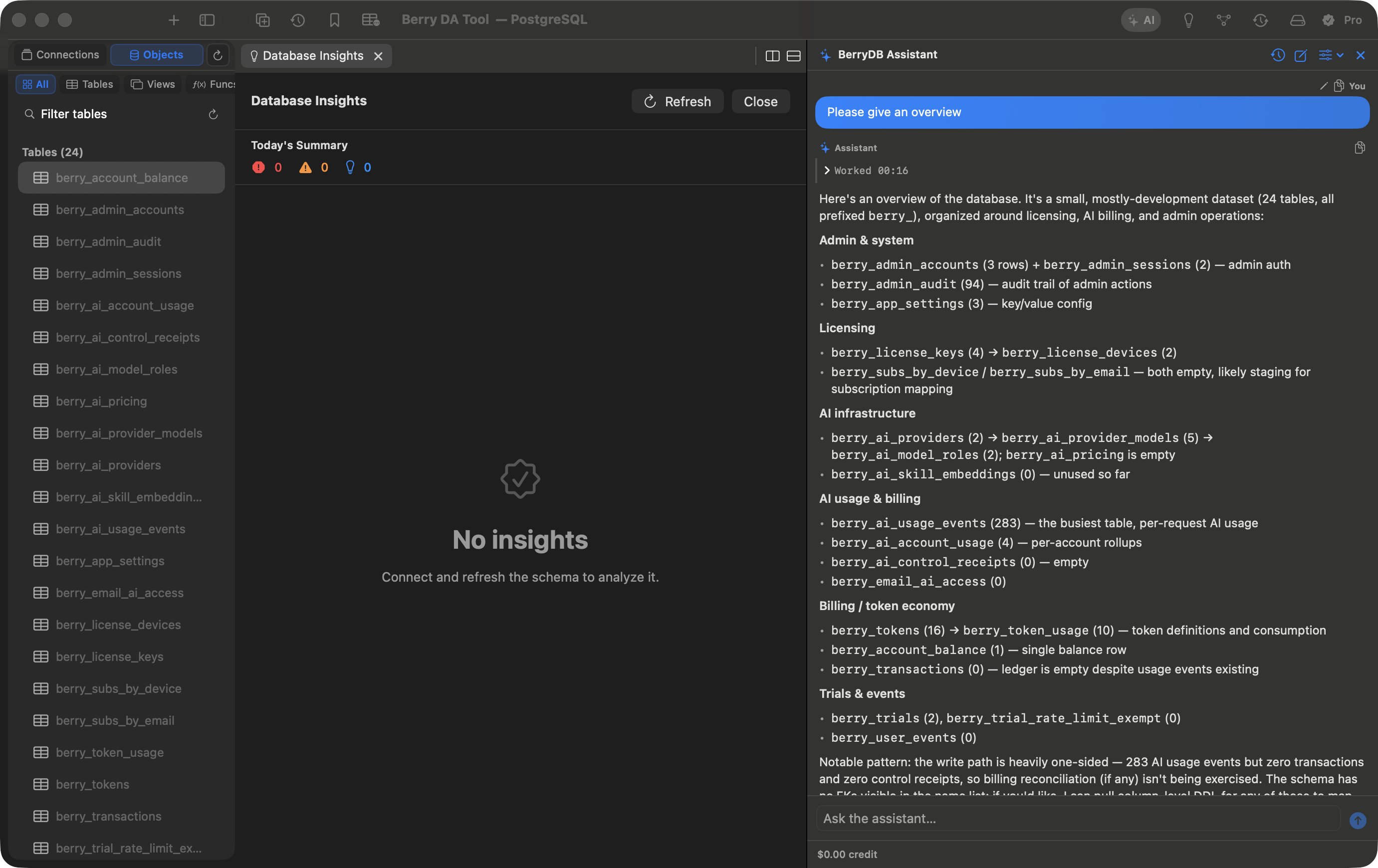
Task: Select the Funcs filter chip
Action: 213,84
